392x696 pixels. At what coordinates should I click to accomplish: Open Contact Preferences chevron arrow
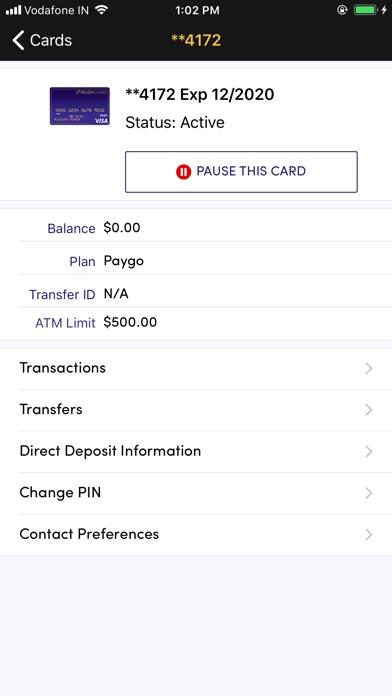tap(368, 534)
